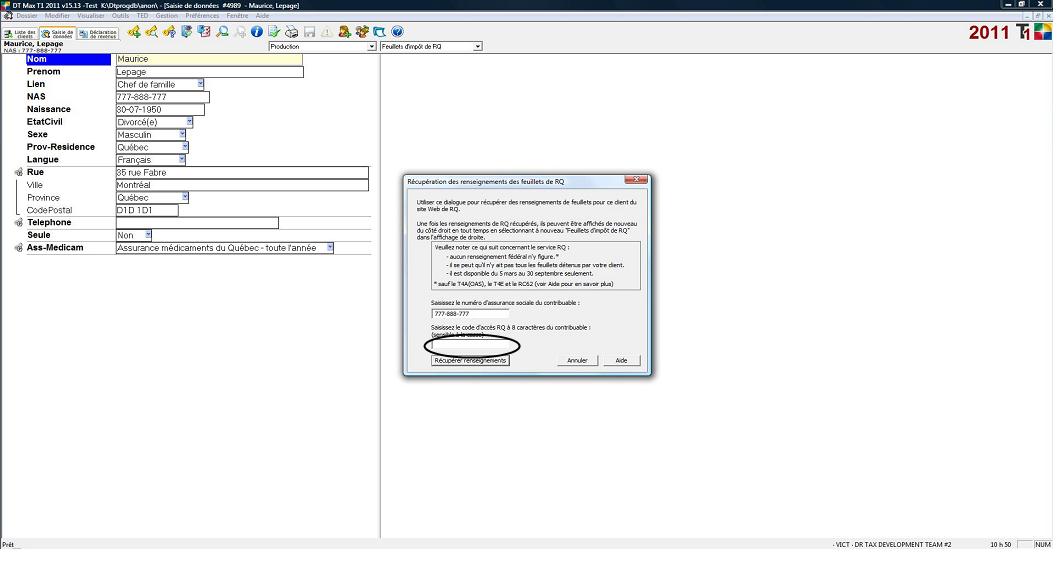1053x575 pixels.
Task: Click the RQ access code input field
Action: (470, 345)
